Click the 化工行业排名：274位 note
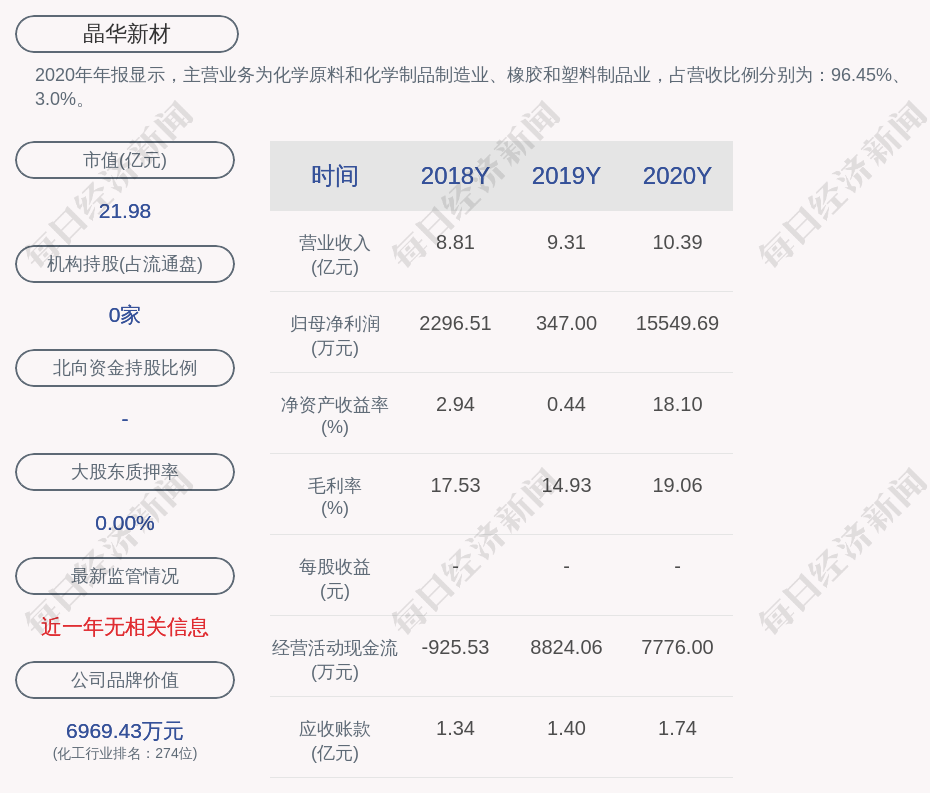Image resolution: width=930 pixels, height=793 pixels. click(125, 754)
